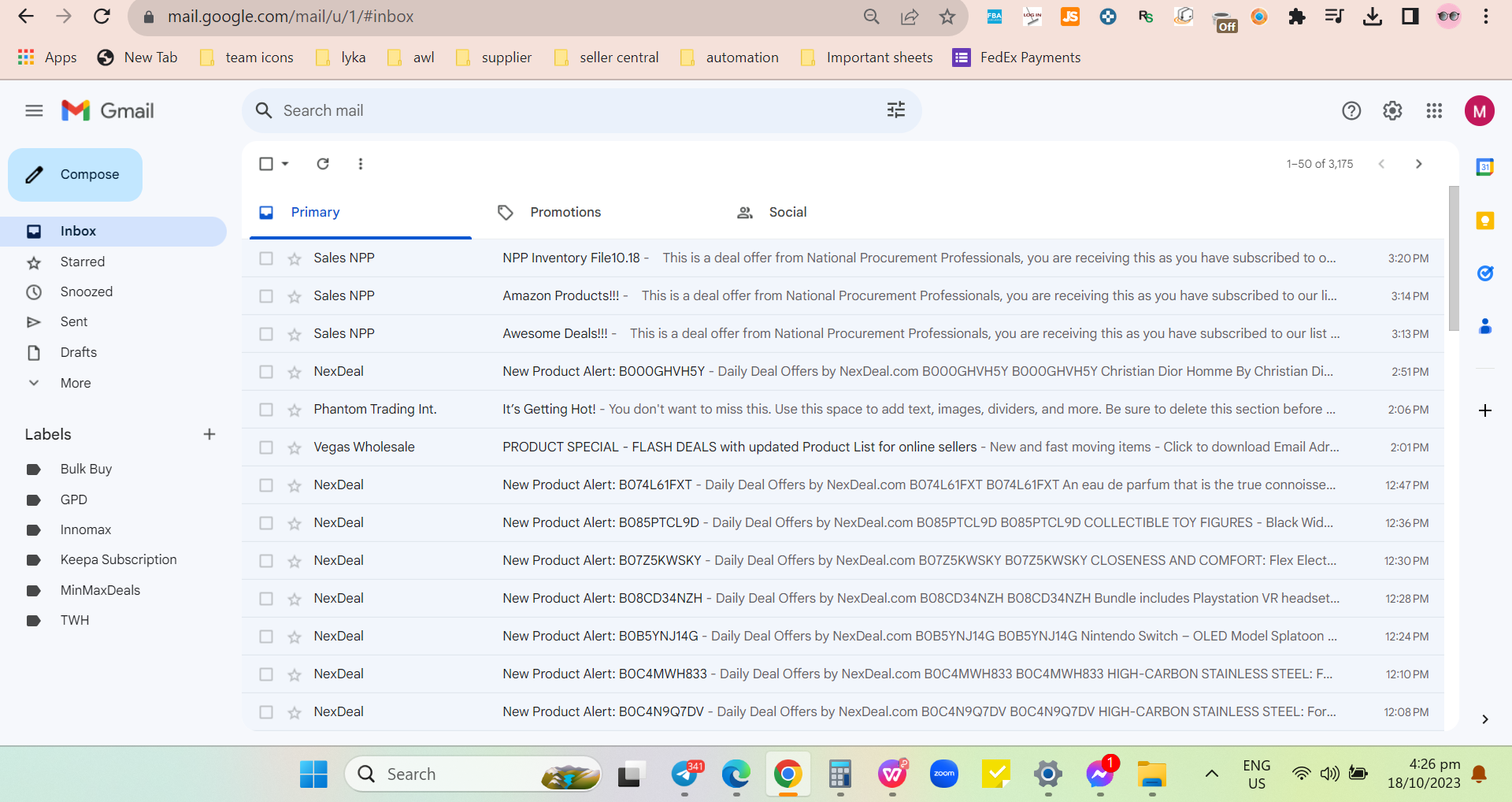The image size is (1512, 802).
Task: Click the Gmail logo
Action: click(x=108, y=111)
